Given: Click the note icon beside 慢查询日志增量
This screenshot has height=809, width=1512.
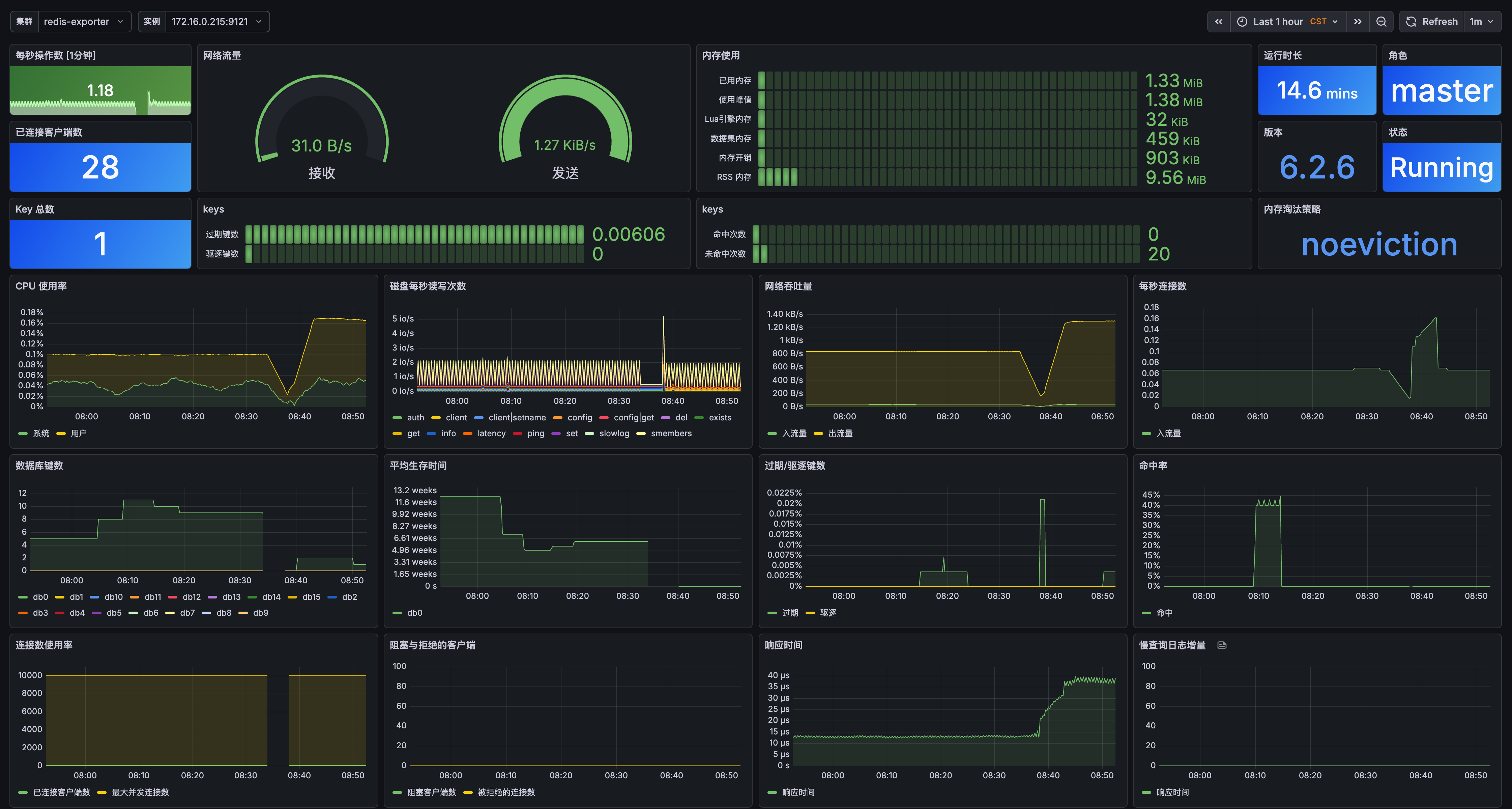Looking at the screenshot, I should (x=1222, y=645).
